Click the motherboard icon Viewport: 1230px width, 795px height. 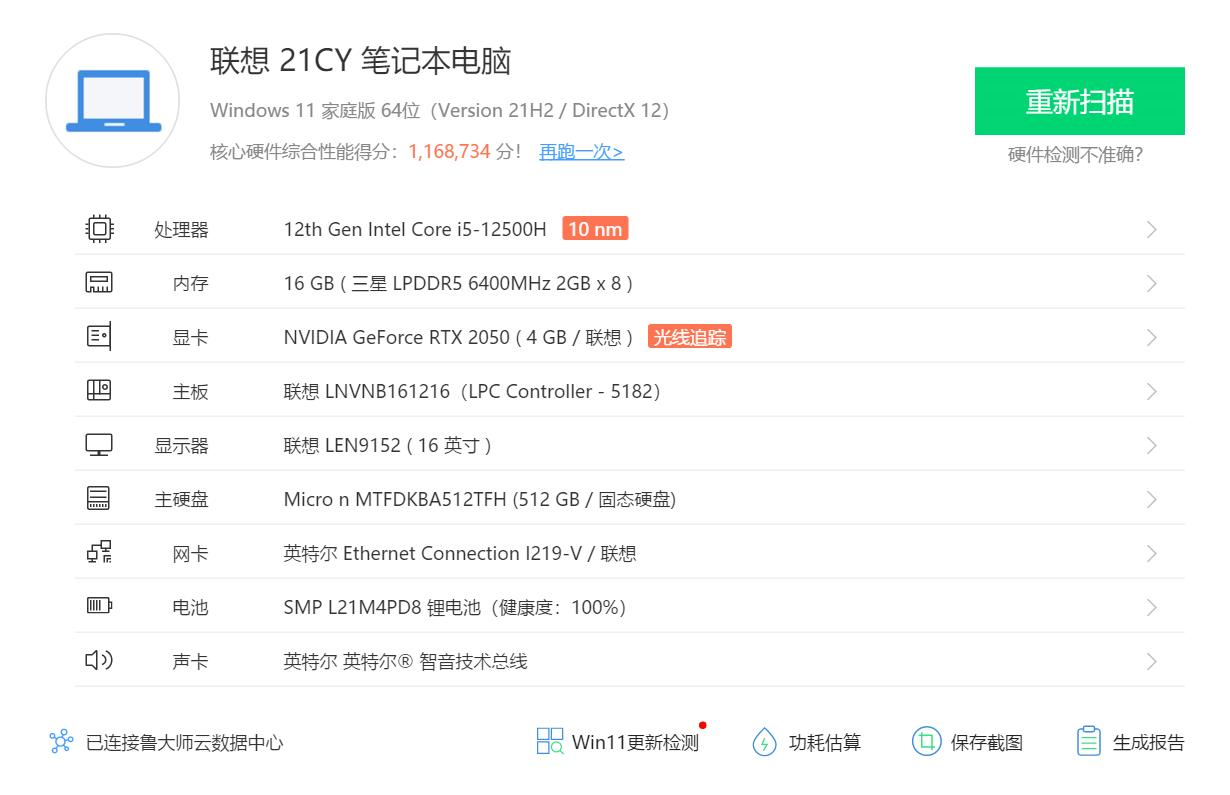(99, 391)
